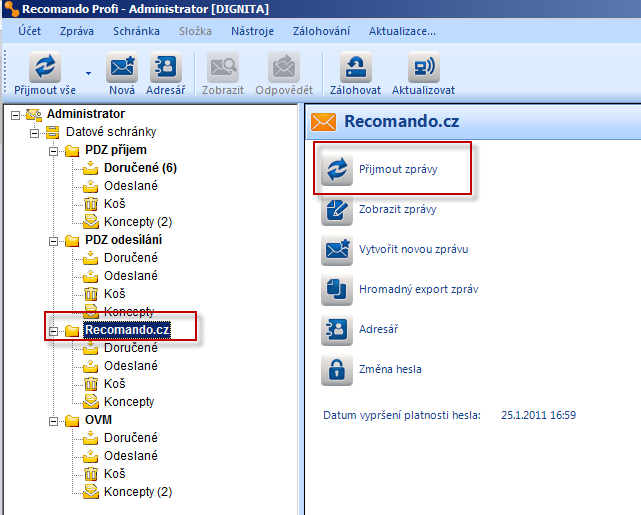The height and width of the screenshot is (515, 641).
Task: Open Koncepty (2) under OVM
Action: 138,491
